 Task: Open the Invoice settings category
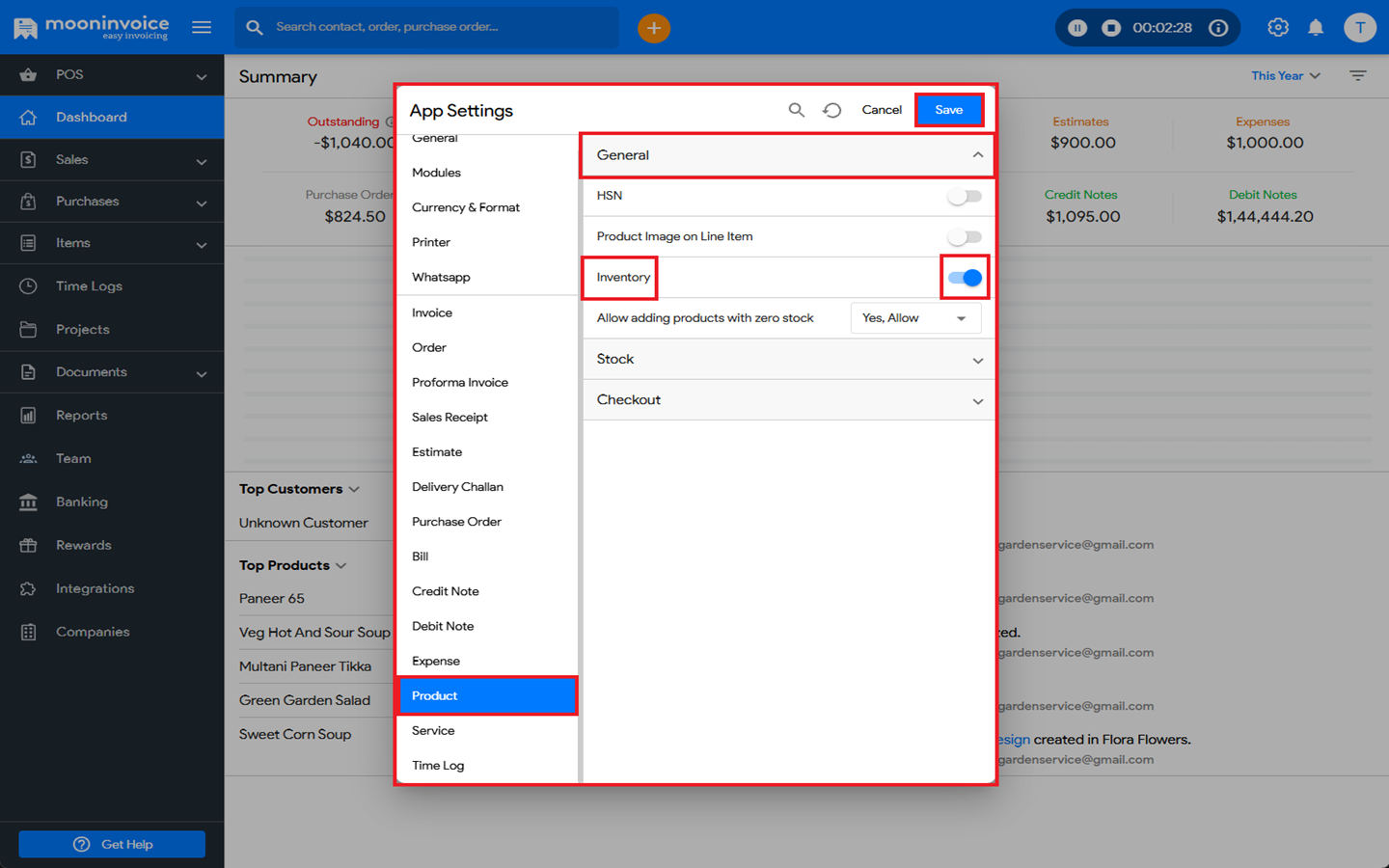(x=432, y=312)
